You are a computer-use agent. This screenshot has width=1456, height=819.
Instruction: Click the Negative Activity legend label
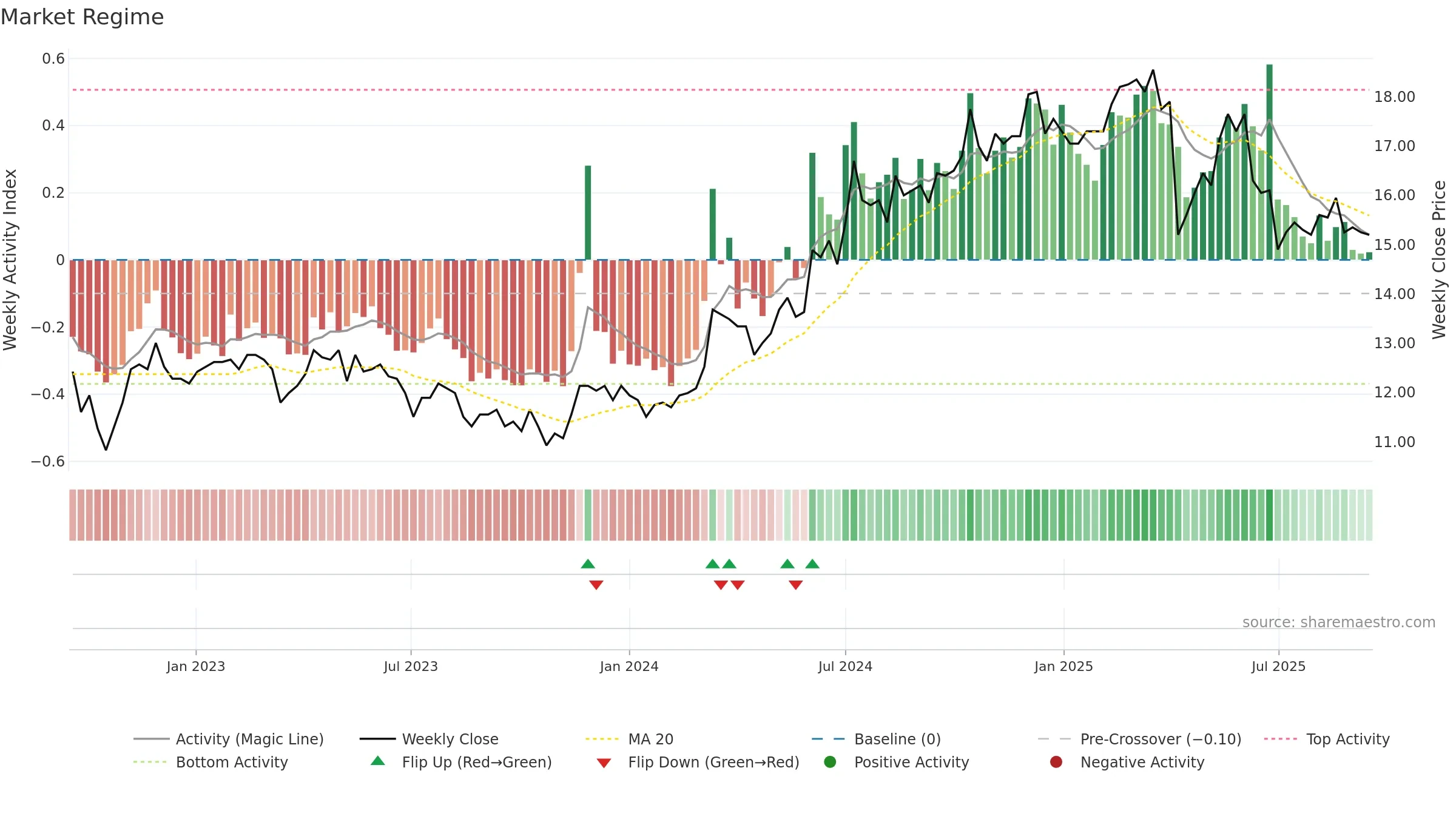1142,762
